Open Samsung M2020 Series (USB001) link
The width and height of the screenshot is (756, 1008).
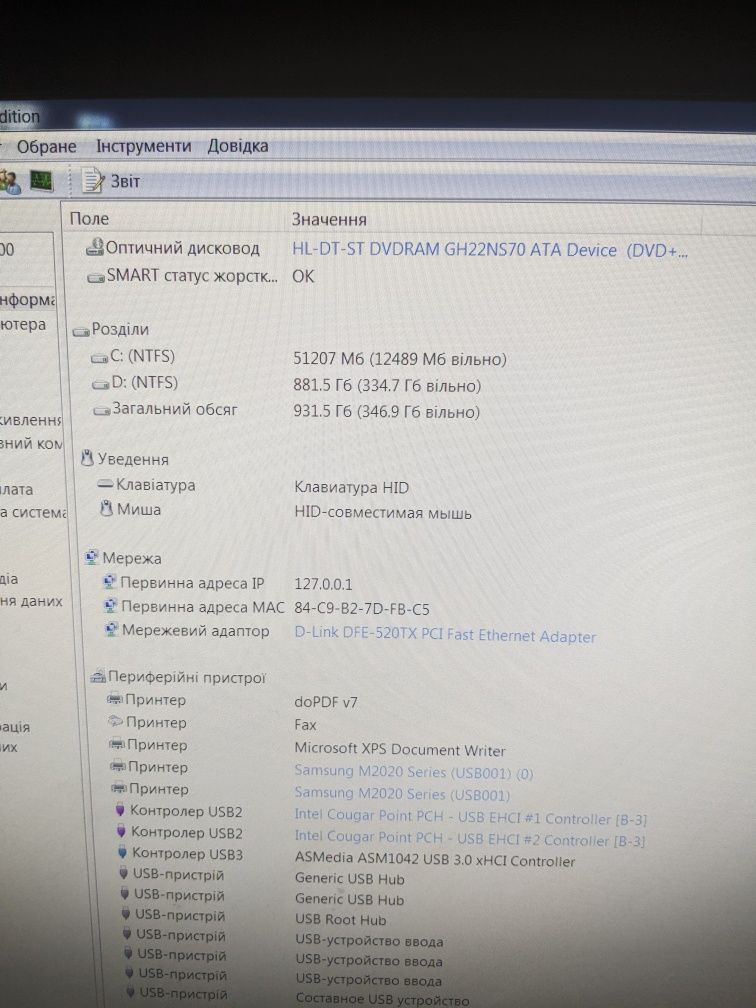[402, 794]
